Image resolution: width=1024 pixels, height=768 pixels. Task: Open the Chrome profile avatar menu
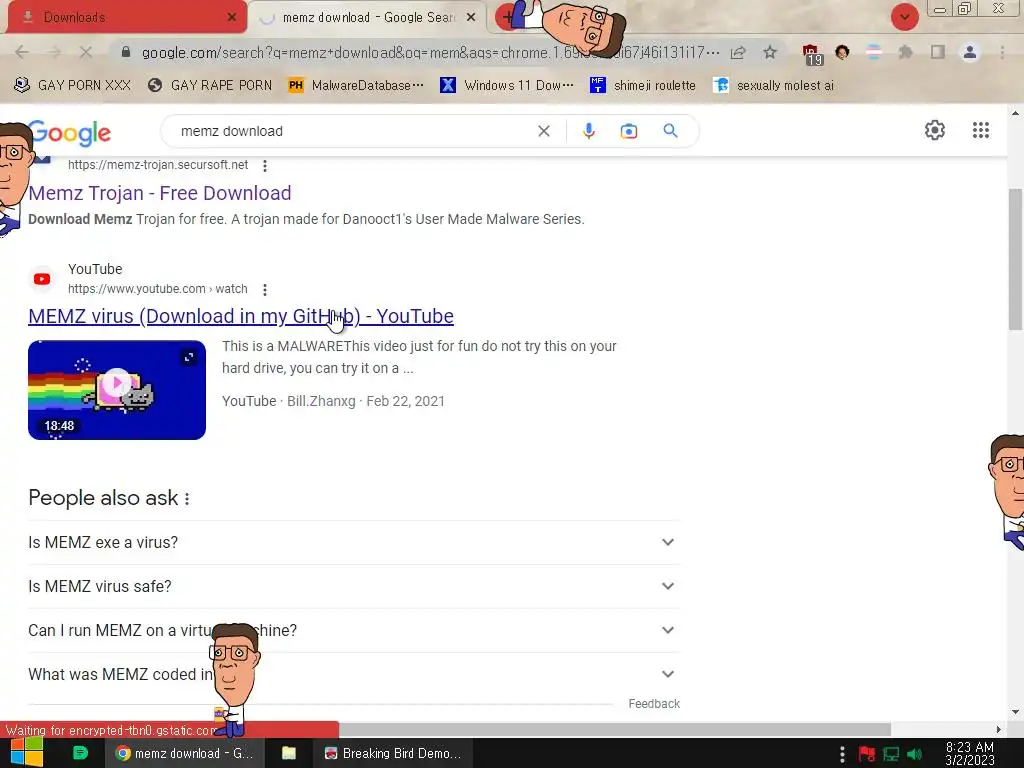click(x=970, y=52)
